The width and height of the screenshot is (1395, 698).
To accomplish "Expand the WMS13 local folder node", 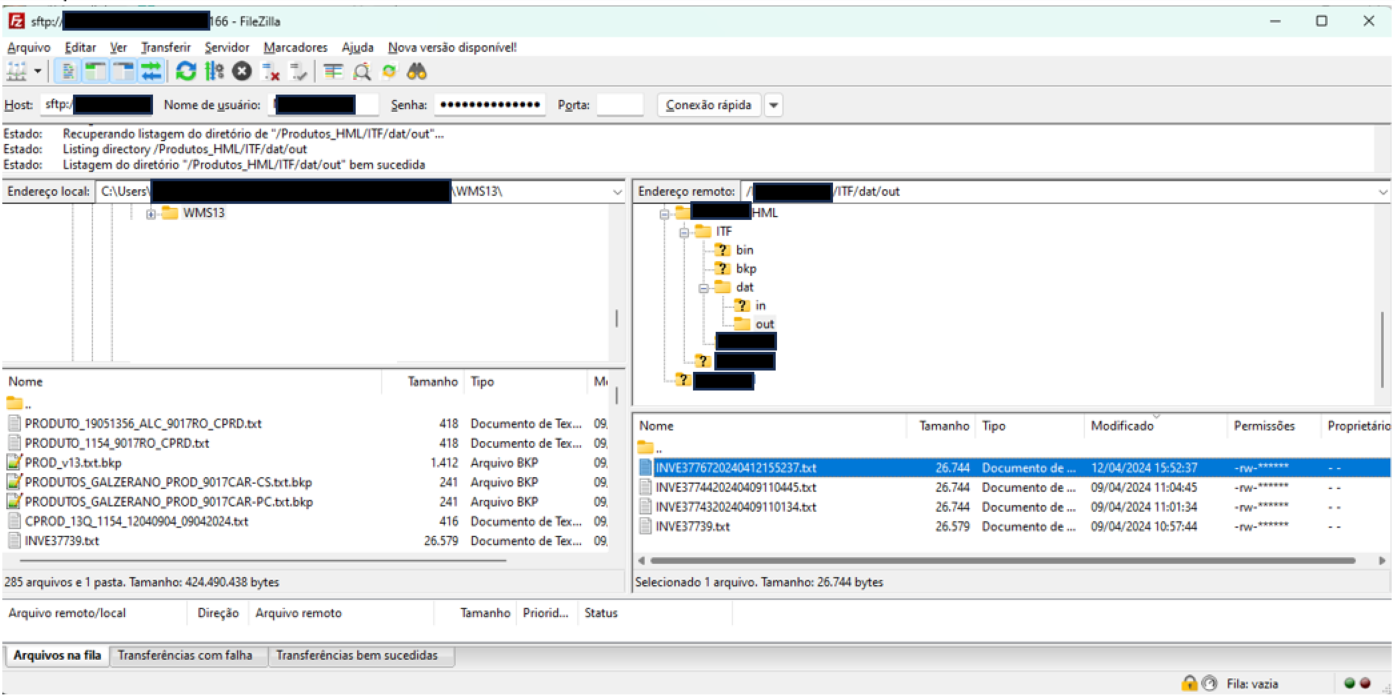I will point(150,213).
